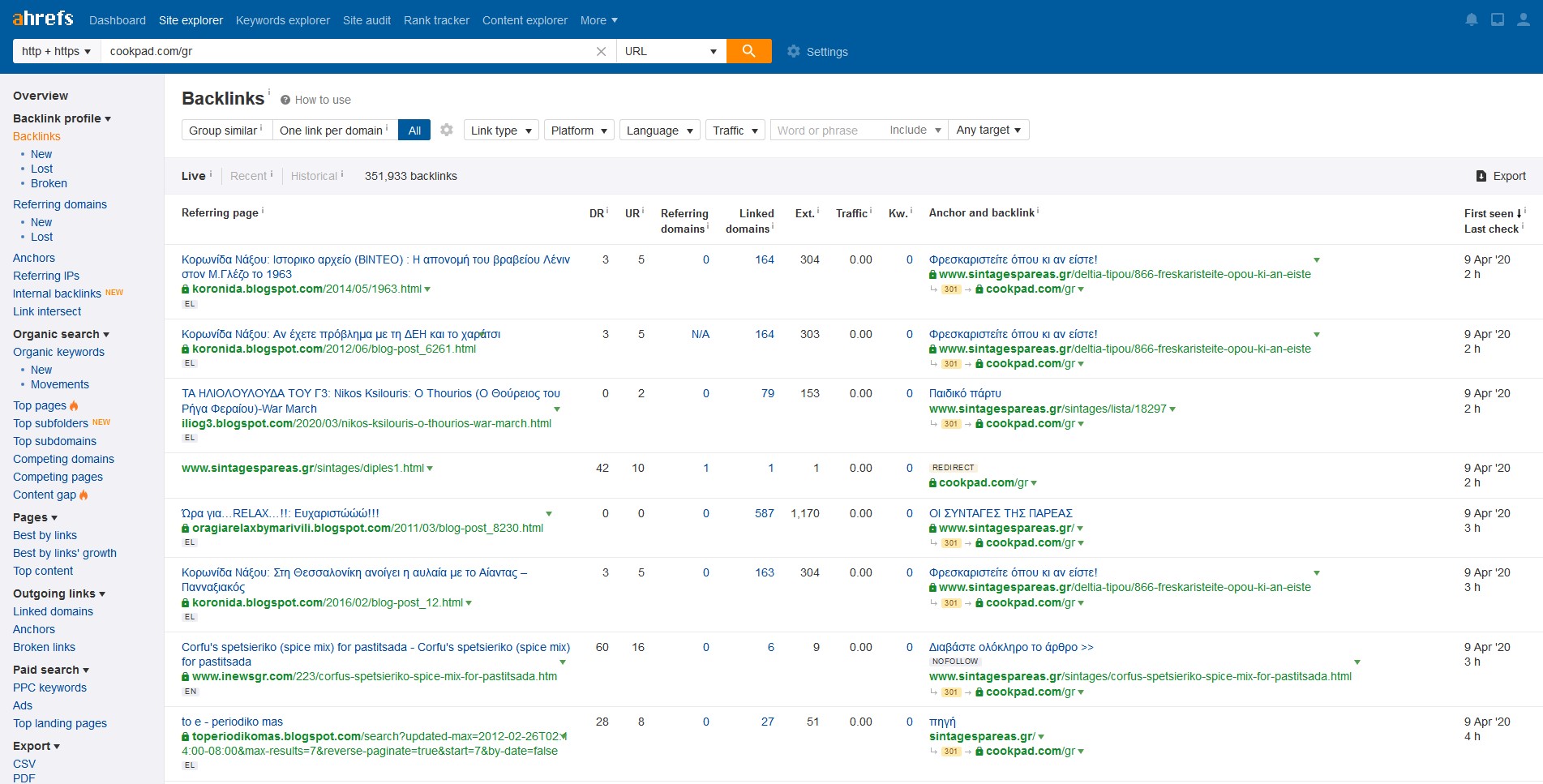Select the All backlinks mode
This screenshot has height=784, width=1543.
point(414,130)
